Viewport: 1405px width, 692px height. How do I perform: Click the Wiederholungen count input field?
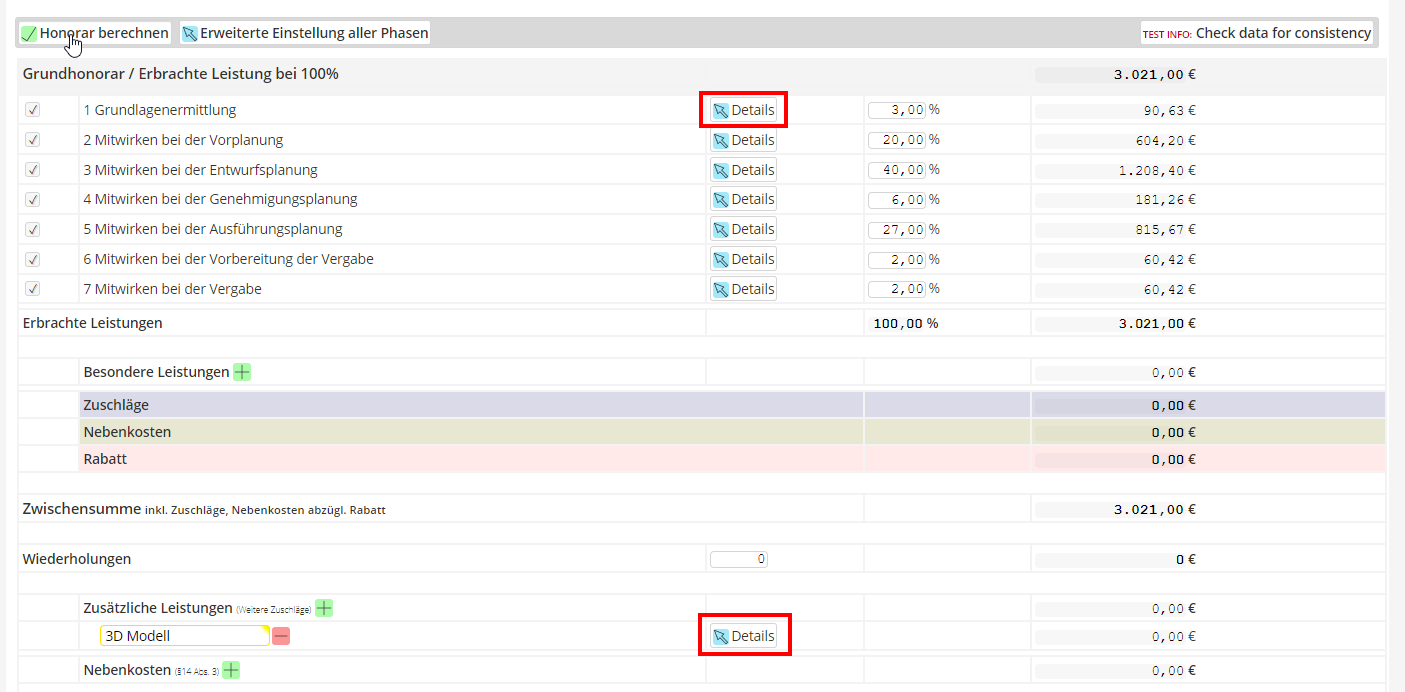click(x=738, y=559)
